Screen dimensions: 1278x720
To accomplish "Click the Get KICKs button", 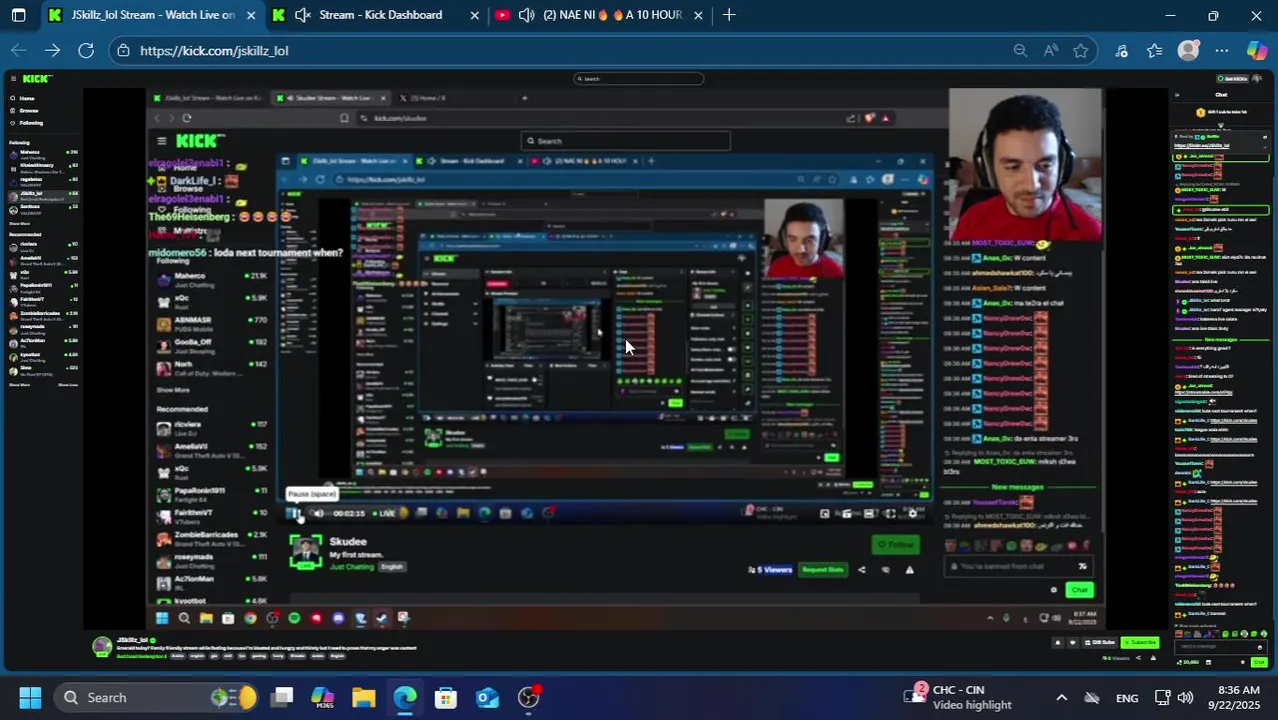I will [x=1232, y=78].
